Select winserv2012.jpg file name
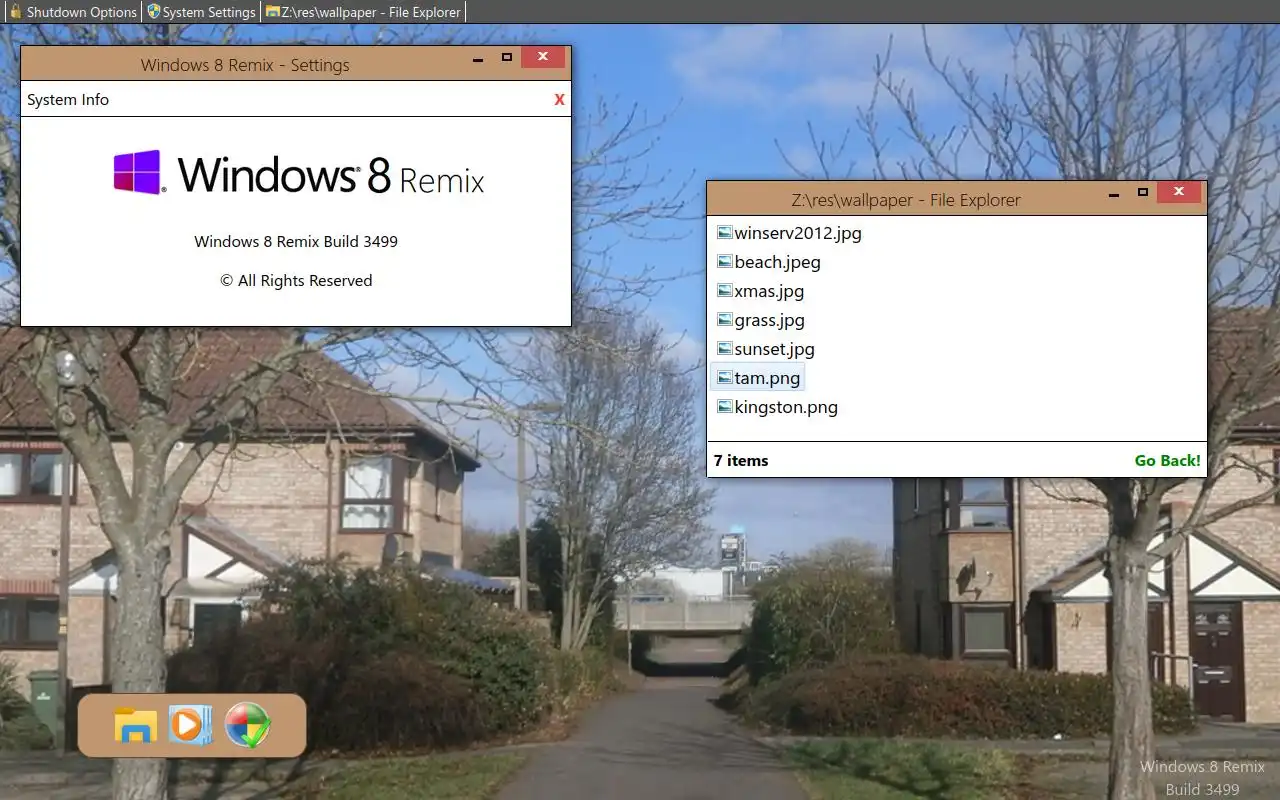The height and width of the screenshot is (800, 1280). point(798,233)
